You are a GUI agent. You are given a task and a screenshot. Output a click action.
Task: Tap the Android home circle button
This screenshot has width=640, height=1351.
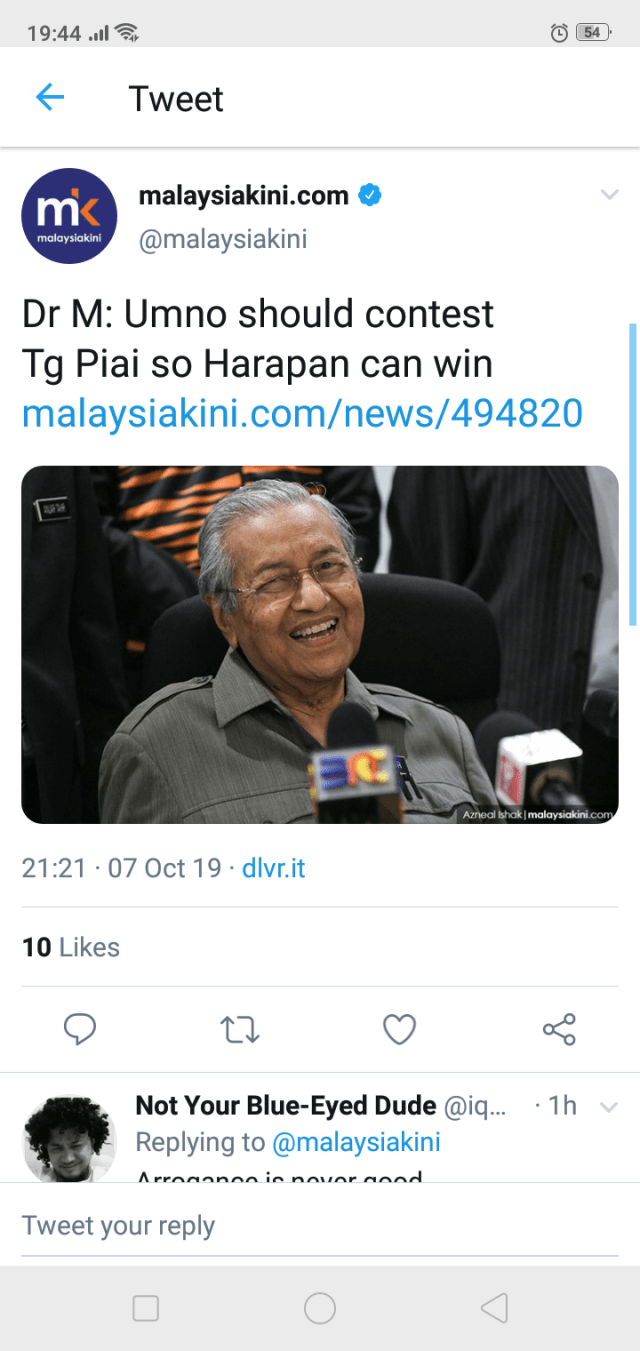pos(320,1308)
